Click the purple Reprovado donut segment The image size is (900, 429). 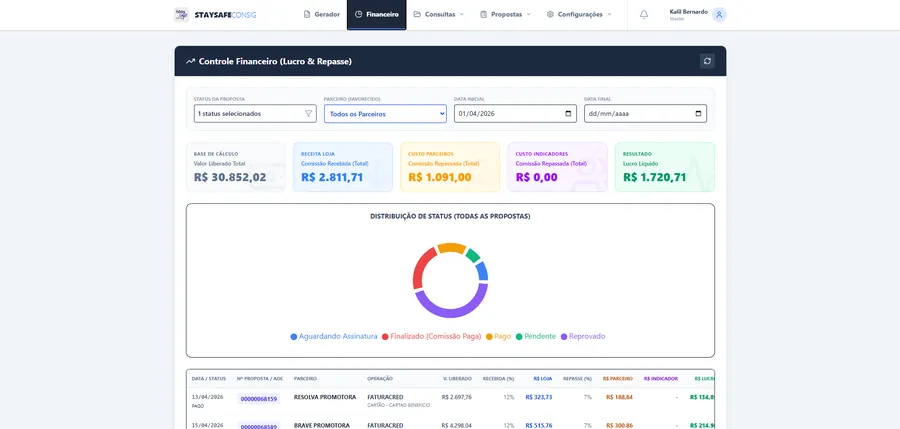pos(451,311)
